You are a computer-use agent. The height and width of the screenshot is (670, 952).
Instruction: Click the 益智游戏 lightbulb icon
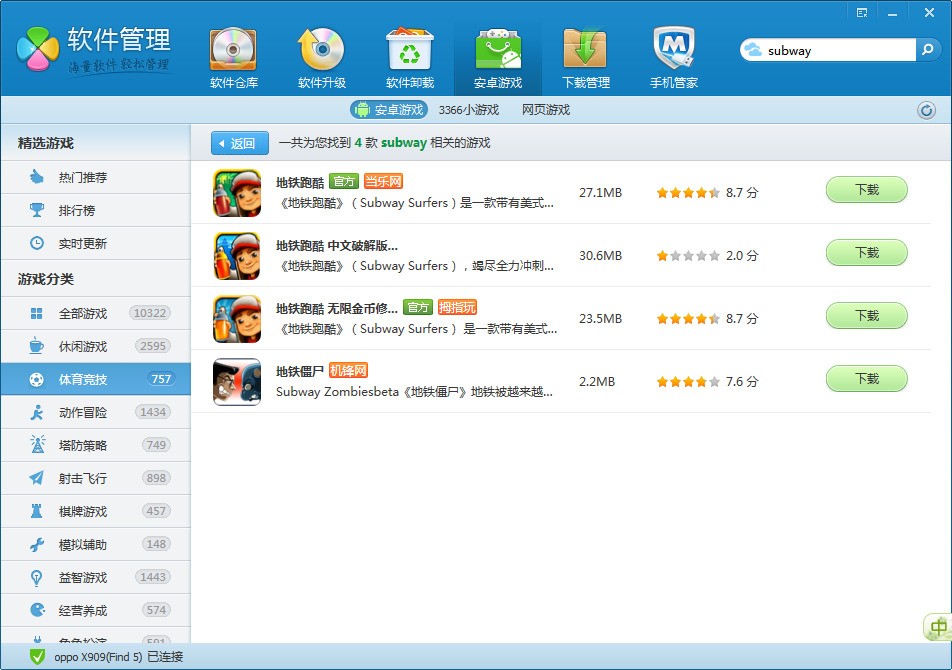(x=36, y=577)
